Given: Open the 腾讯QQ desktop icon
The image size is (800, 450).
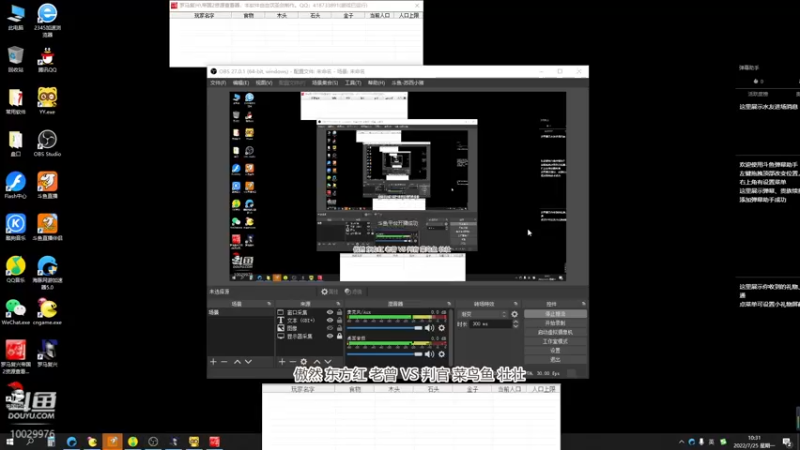Looking at the screenshot, I should (47, 59).
